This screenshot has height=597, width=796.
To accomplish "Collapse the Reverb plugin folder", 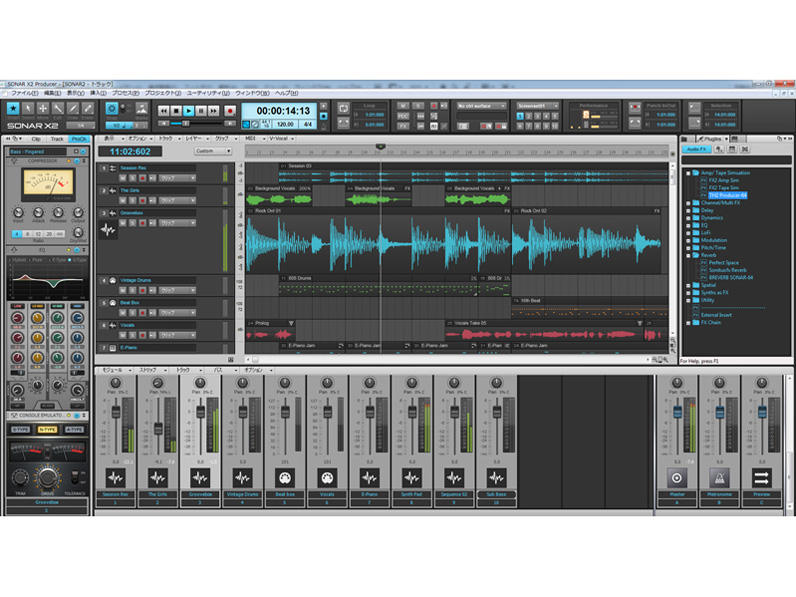I will pos(688,255).
